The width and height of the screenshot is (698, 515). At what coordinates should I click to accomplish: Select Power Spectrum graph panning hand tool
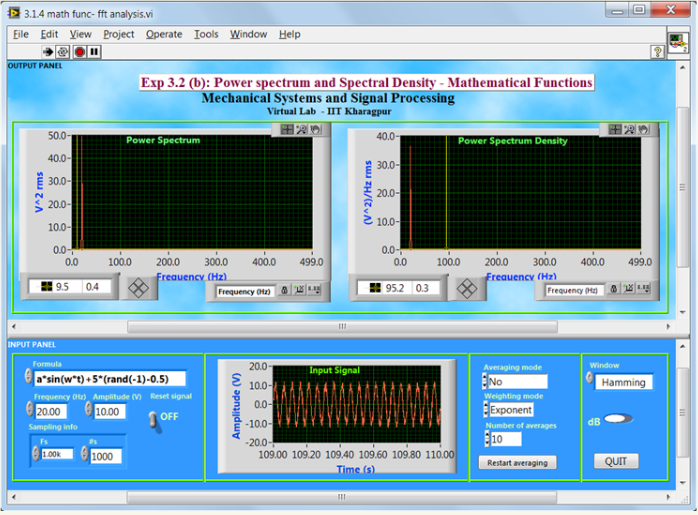pos(315,130)
